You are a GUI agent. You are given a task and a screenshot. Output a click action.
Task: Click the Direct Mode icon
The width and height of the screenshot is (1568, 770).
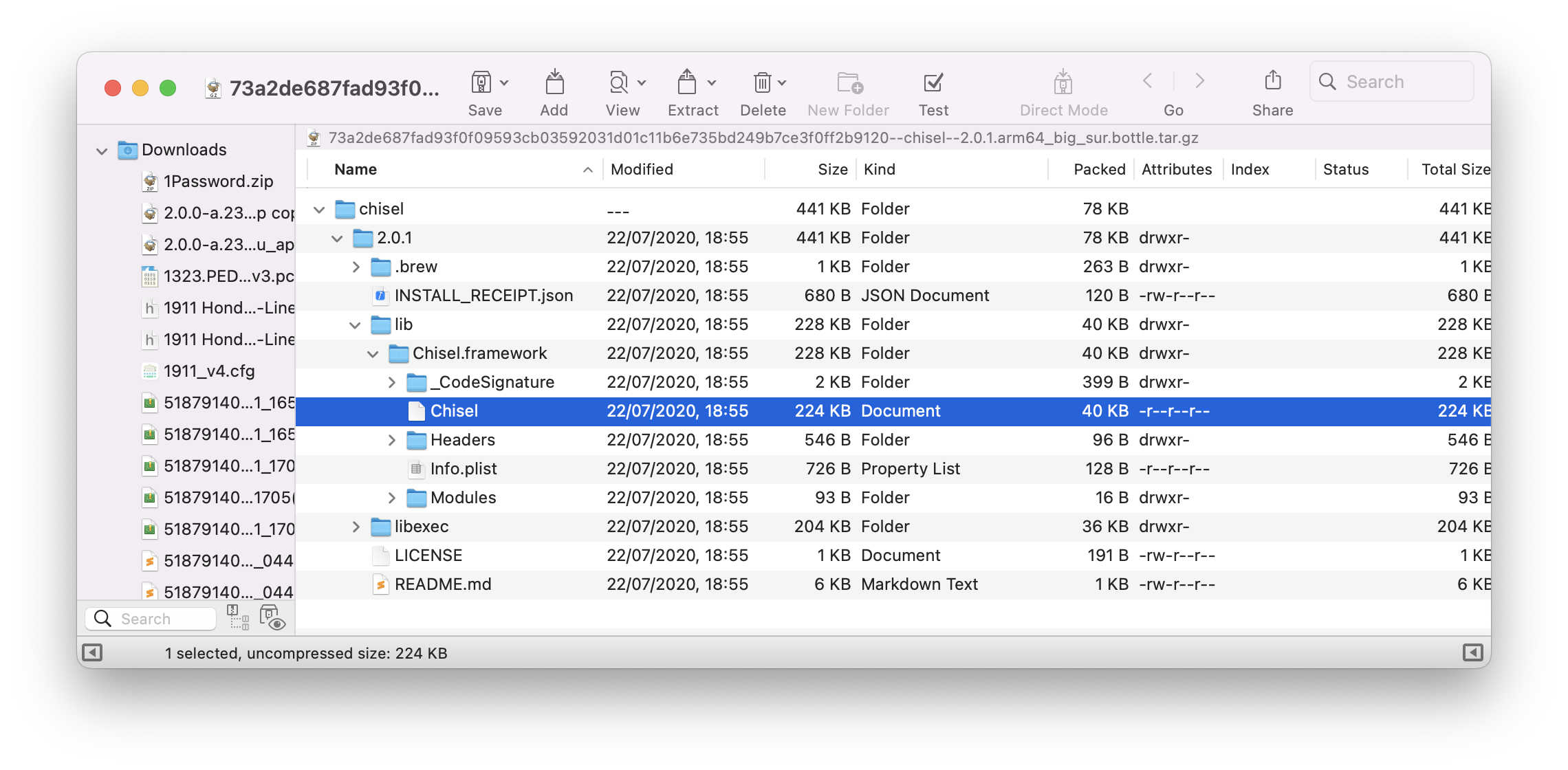click(1063, 82)
